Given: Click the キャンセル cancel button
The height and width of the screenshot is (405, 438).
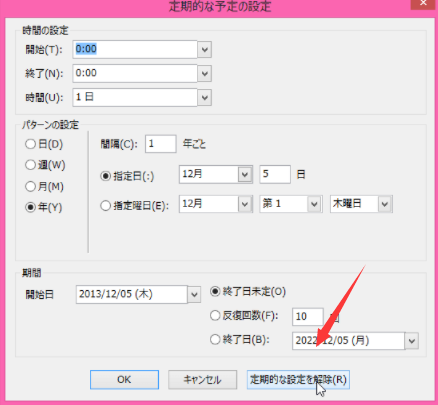Looking at the screenshot, I should (x=202, y=380).
